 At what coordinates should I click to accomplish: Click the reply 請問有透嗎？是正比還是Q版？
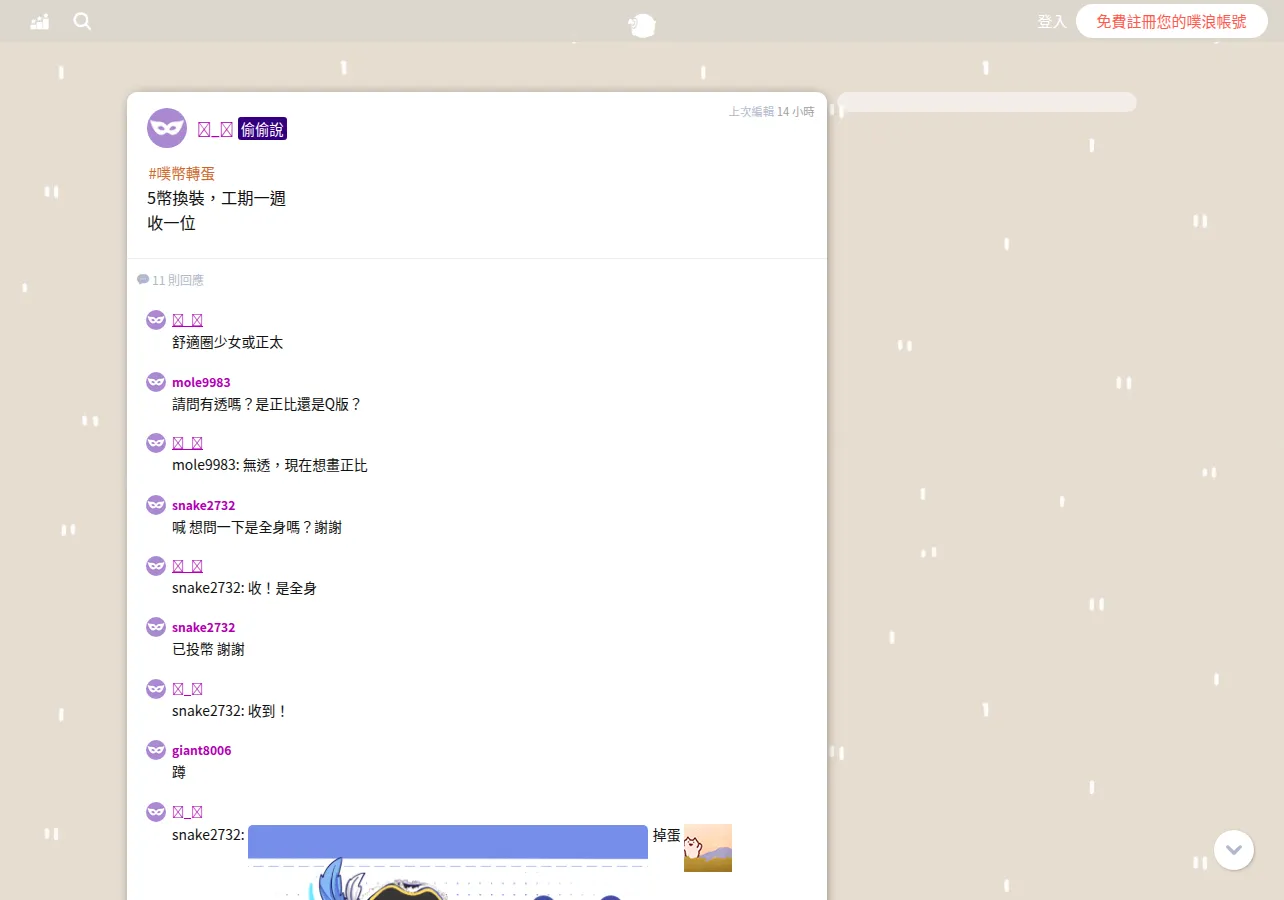(267, 404)
